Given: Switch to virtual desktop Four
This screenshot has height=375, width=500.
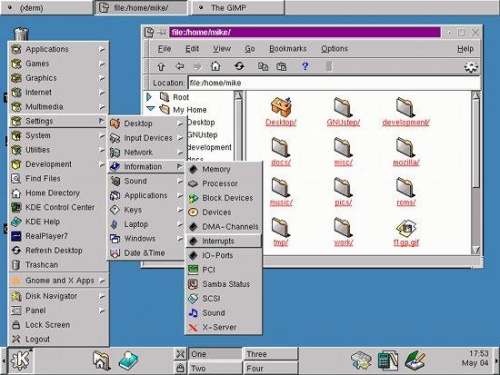Looking at the screenshot, I should [270, 368].
